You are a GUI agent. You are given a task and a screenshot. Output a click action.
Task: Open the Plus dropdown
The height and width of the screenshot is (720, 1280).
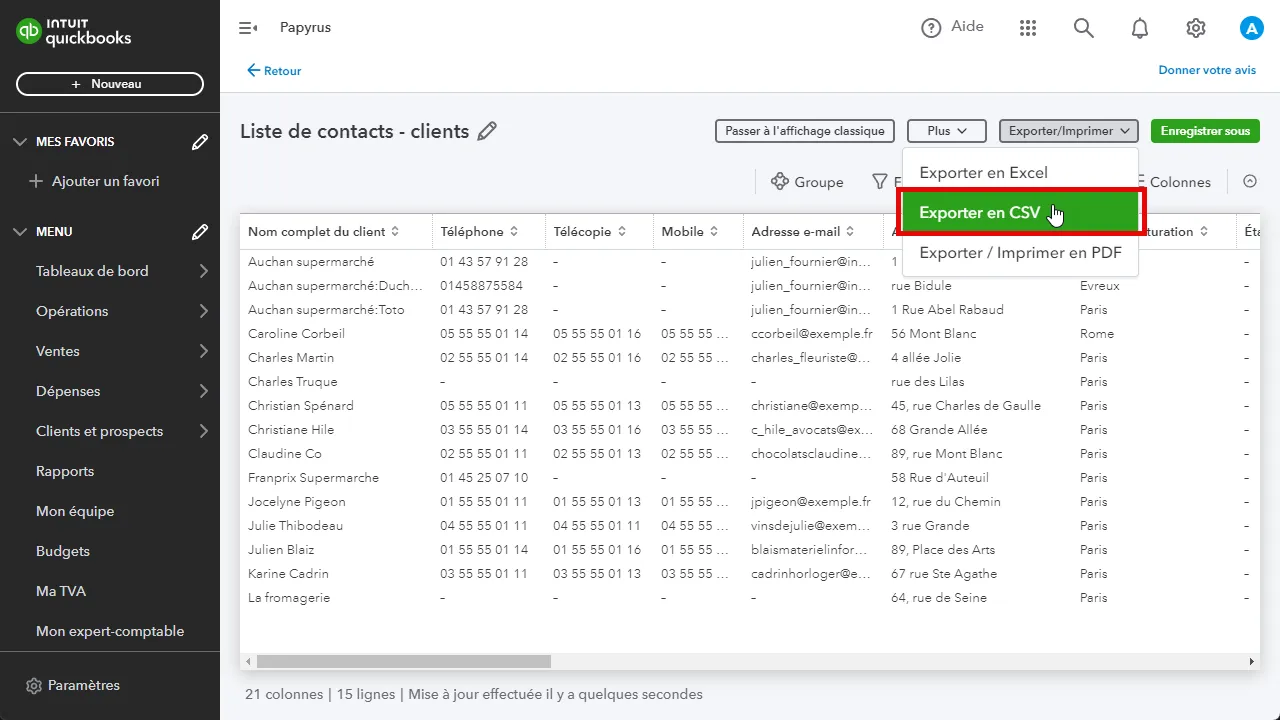point(947,131)
